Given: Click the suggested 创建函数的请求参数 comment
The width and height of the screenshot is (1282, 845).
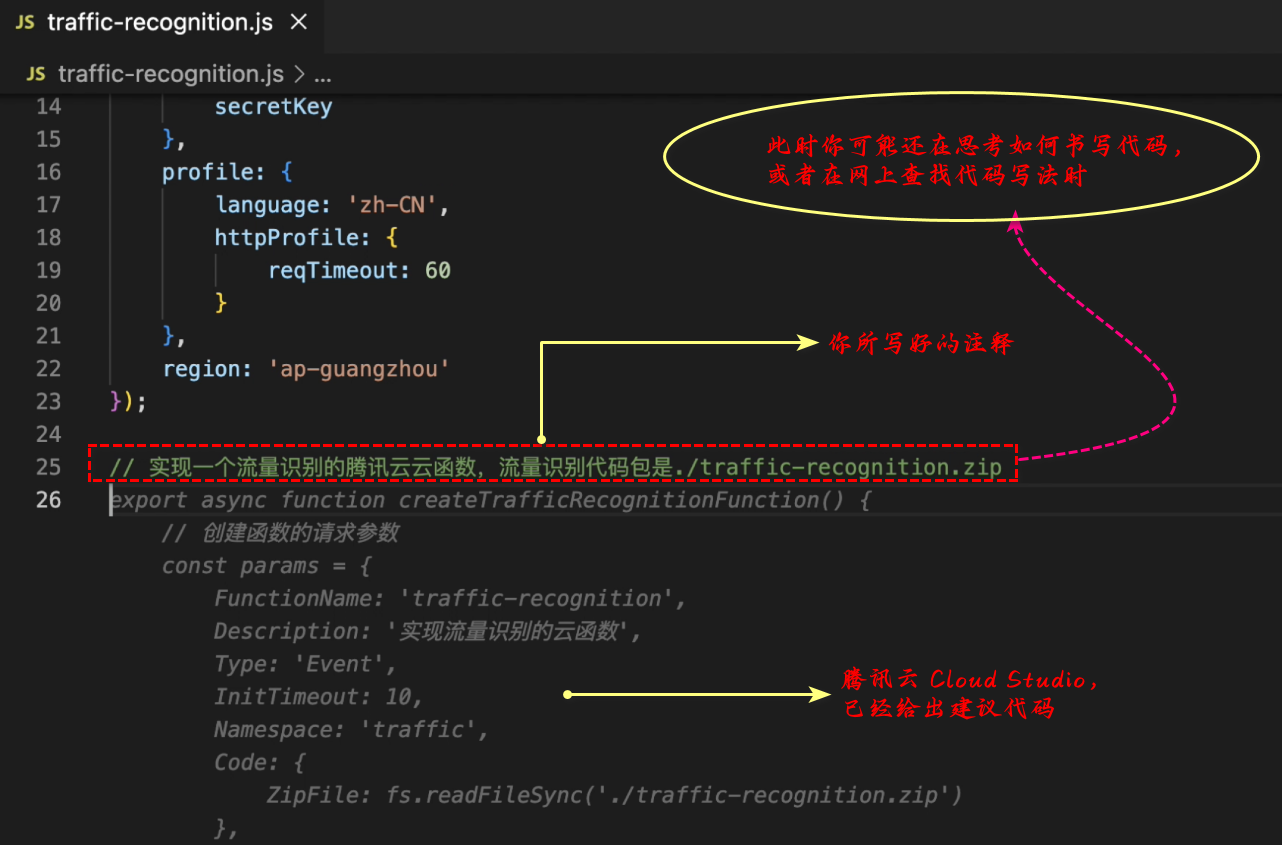Looking at the screenshot, I should point(280,533).
